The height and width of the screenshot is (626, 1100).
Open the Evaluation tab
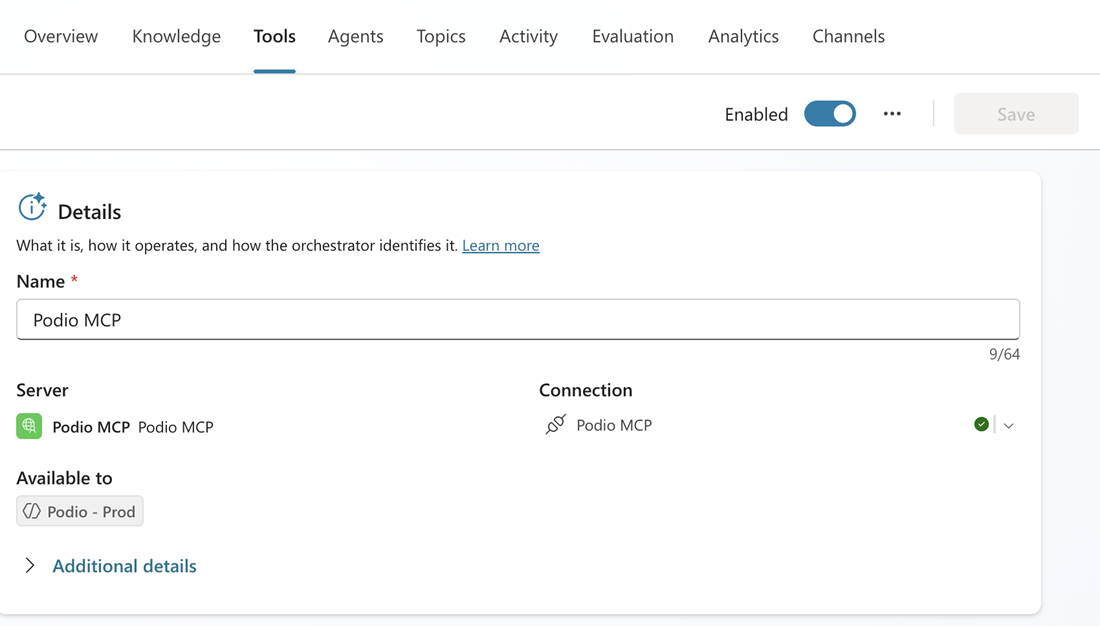pyautogui.click(x=633, y=36)
